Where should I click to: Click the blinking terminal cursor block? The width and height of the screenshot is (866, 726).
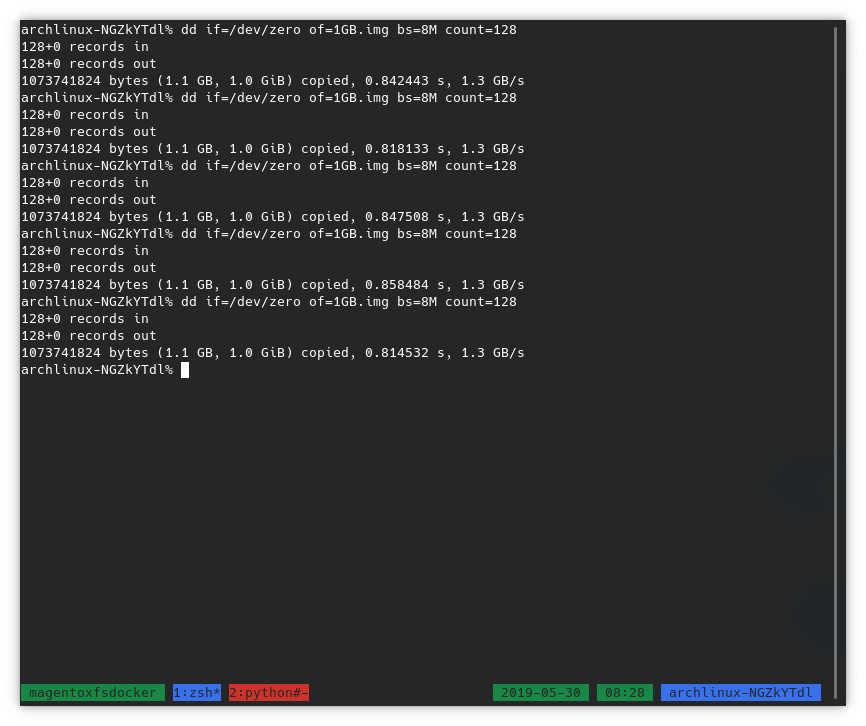coord(184,369)
